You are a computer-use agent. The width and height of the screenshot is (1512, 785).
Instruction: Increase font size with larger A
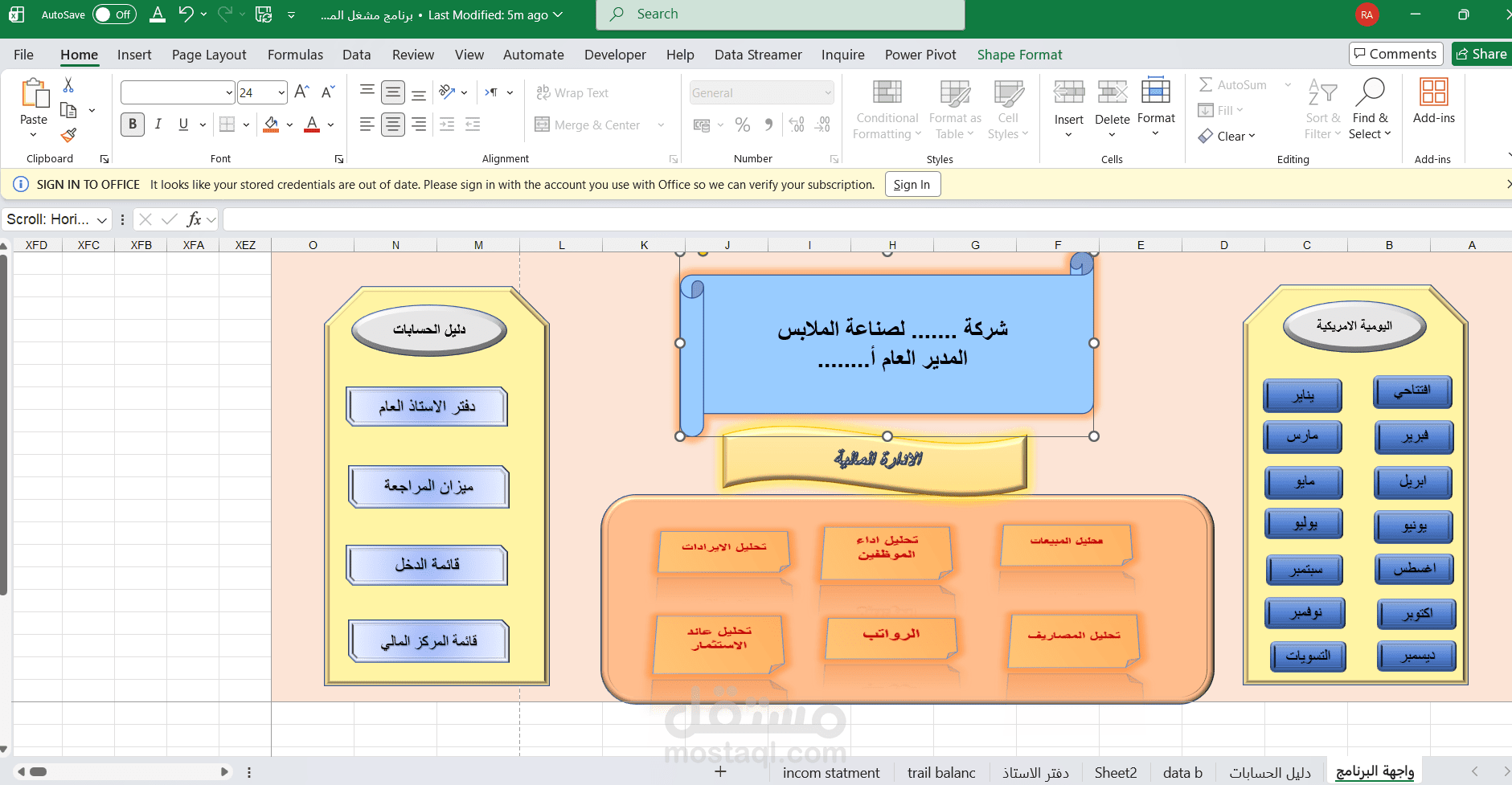pyautogui.click(x=301, y=92)
